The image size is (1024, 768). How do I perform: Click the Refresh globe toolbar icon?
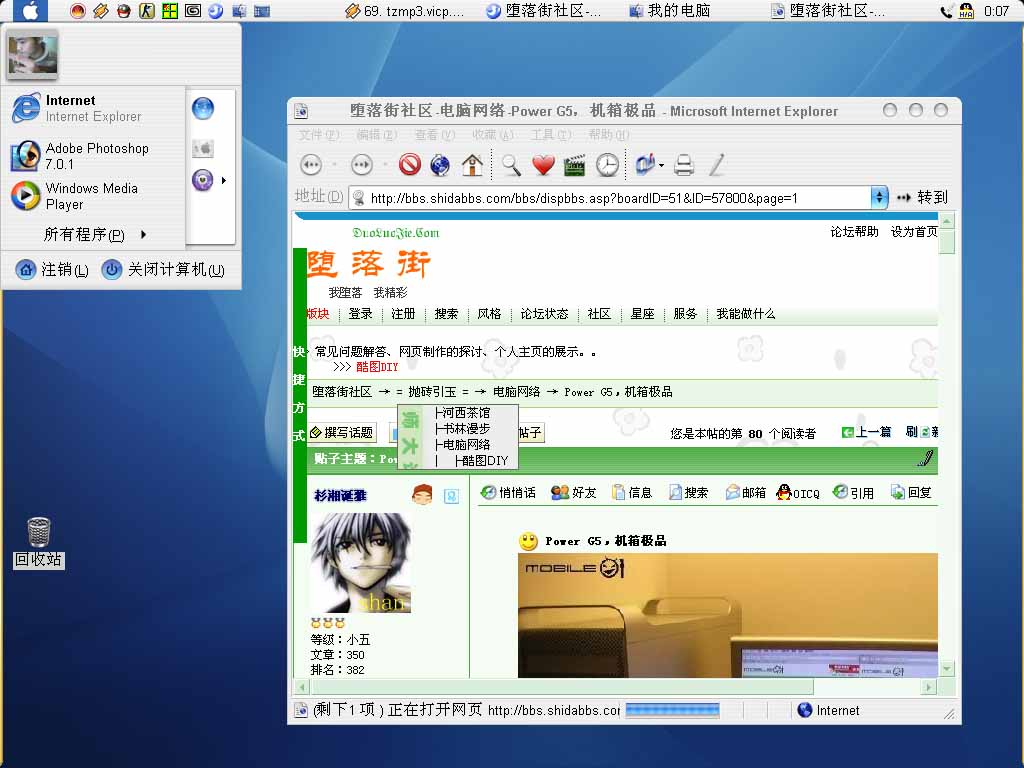click(x=440, y=165)
